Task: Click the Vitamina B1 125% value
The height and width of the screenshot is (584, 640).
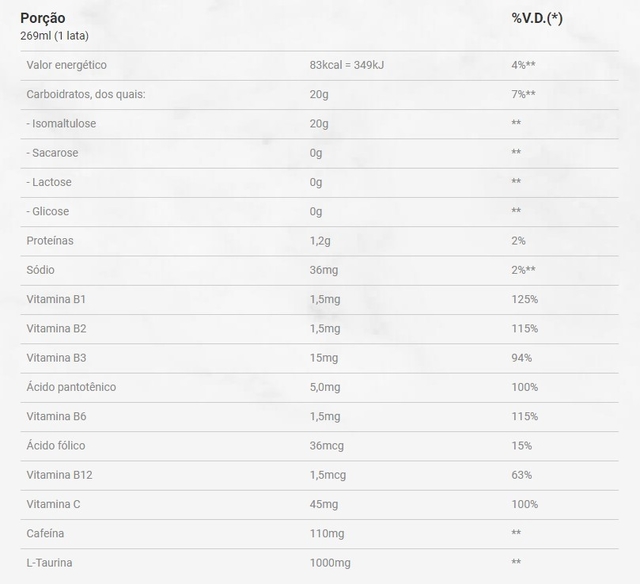Action: tap(524, 299)
